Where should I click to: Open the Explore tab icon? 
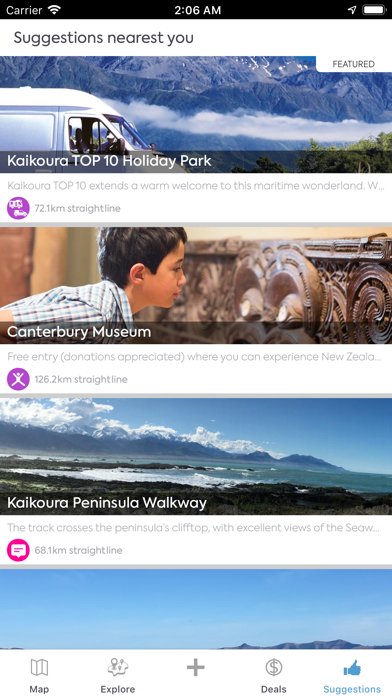click(118, 668)
